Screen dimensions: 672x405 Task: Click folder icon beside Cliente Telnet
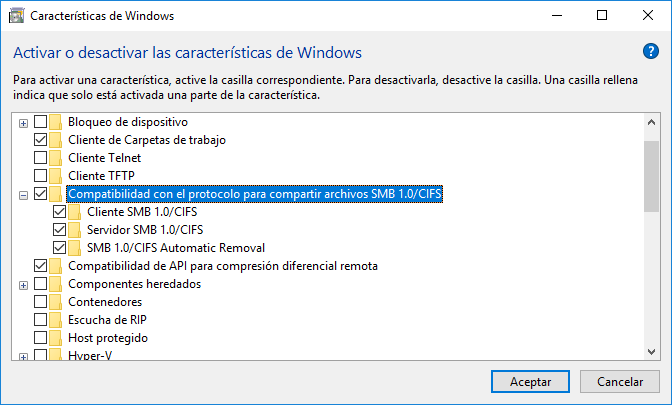point(56,158)
